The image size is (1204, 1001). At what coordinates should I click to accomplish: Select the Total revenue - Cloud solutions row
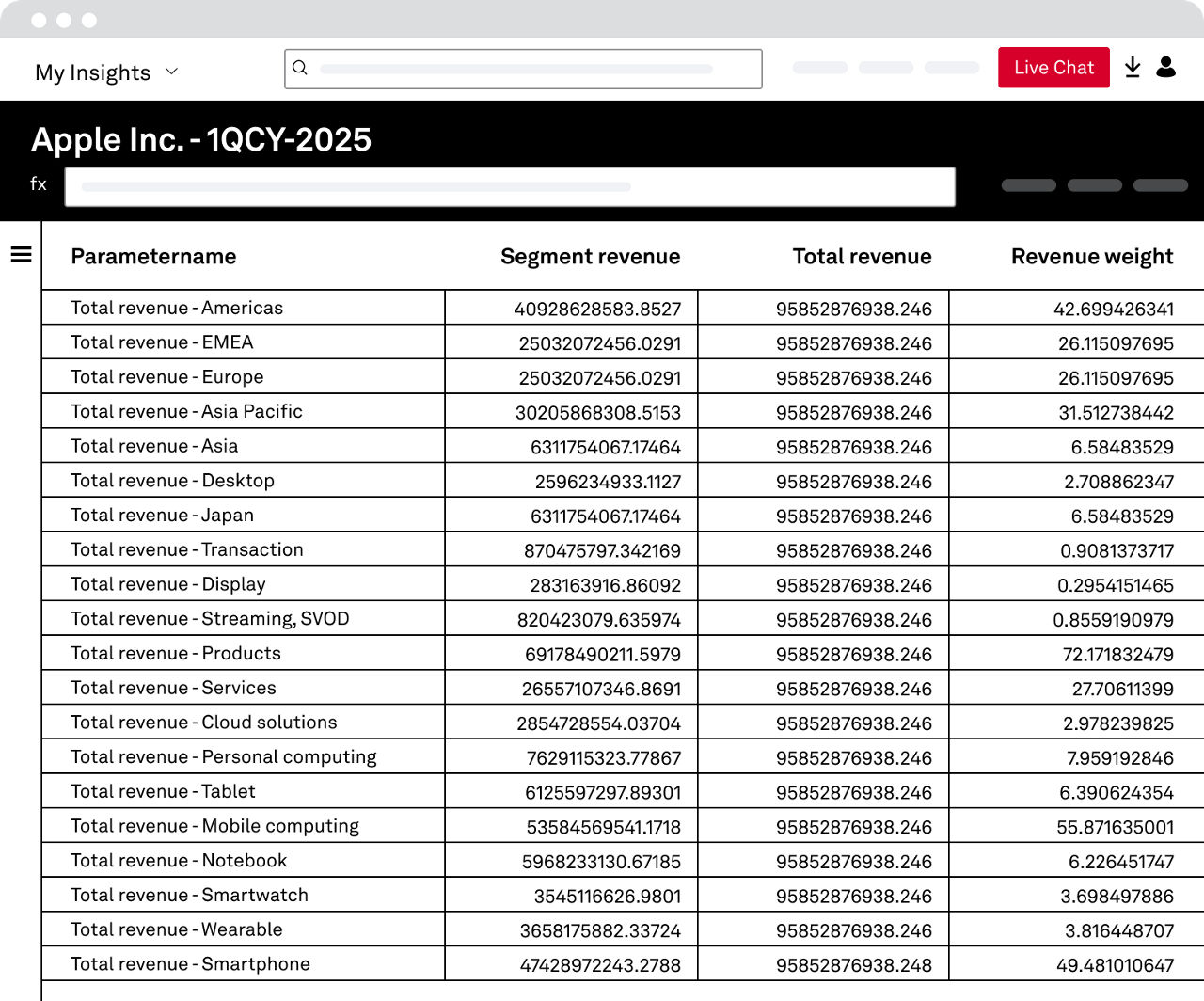pos(623,722)
